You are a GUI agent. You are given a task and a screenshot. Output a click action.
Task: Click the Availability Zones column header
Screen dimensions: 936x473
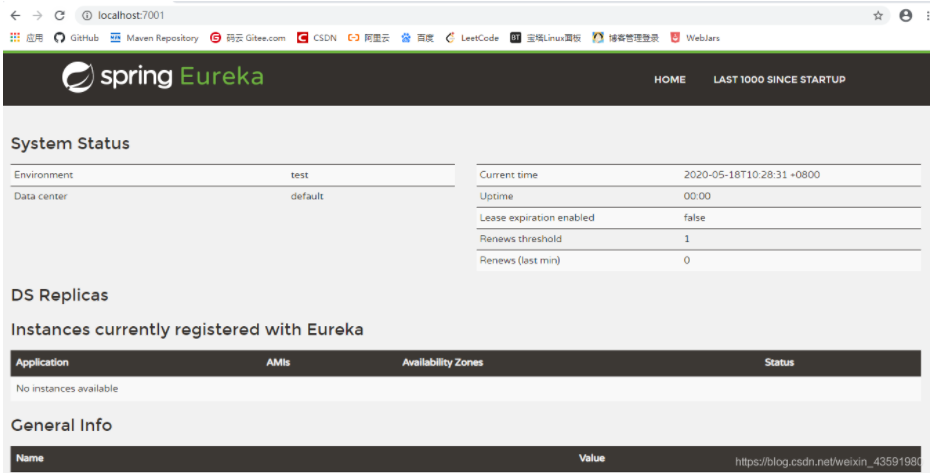(442, 363)
